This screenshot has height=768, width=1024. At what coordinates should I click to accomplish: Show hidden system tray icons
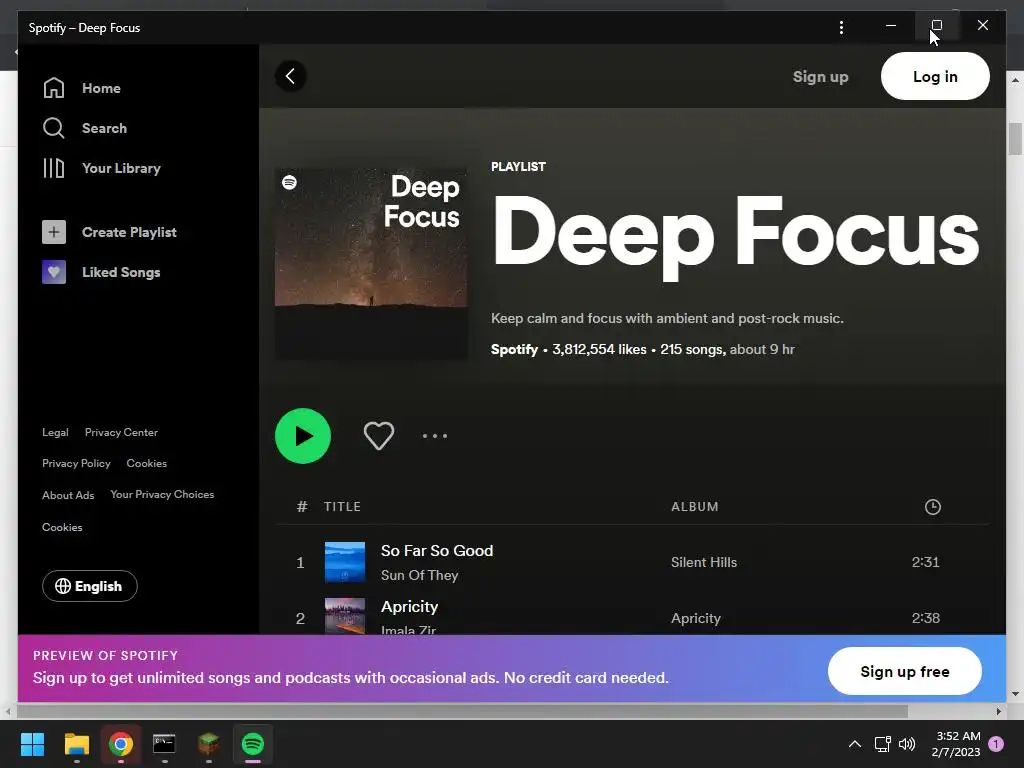(x=854, y=744)
